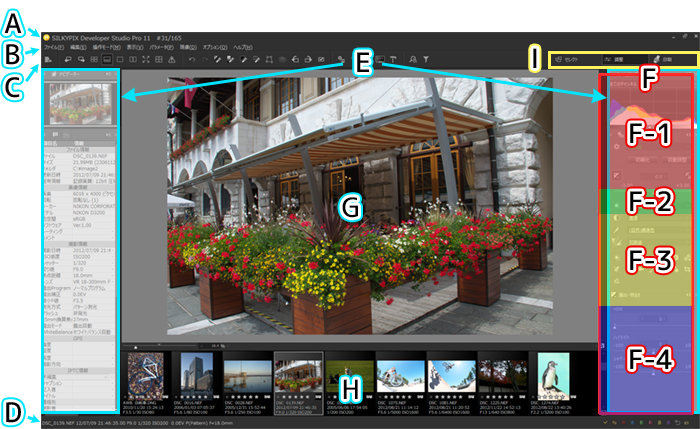Click the text T tool icon in toolbar

(393, 59)
